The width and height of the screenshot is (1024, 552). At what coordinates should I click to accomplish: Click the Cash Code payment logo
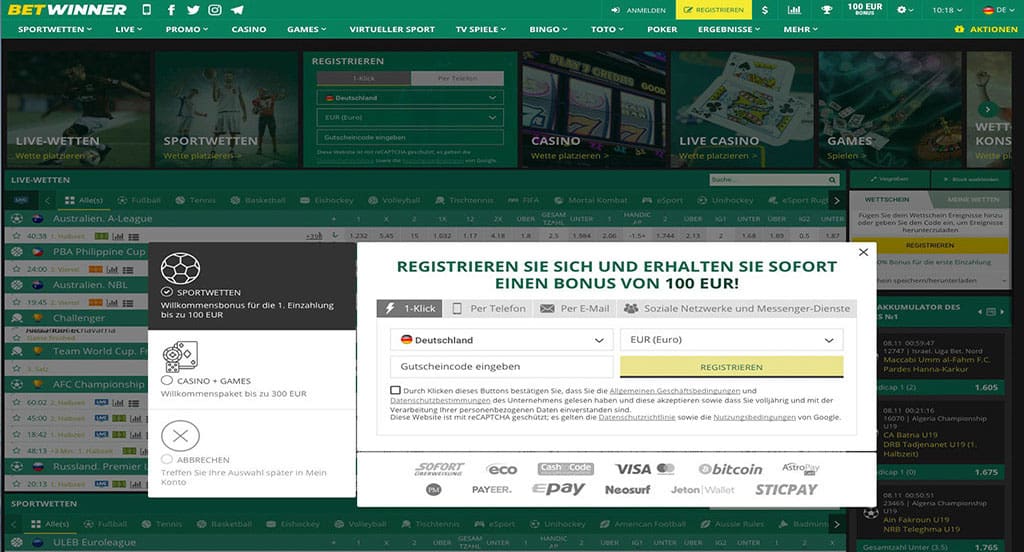[x=566, y=468]
